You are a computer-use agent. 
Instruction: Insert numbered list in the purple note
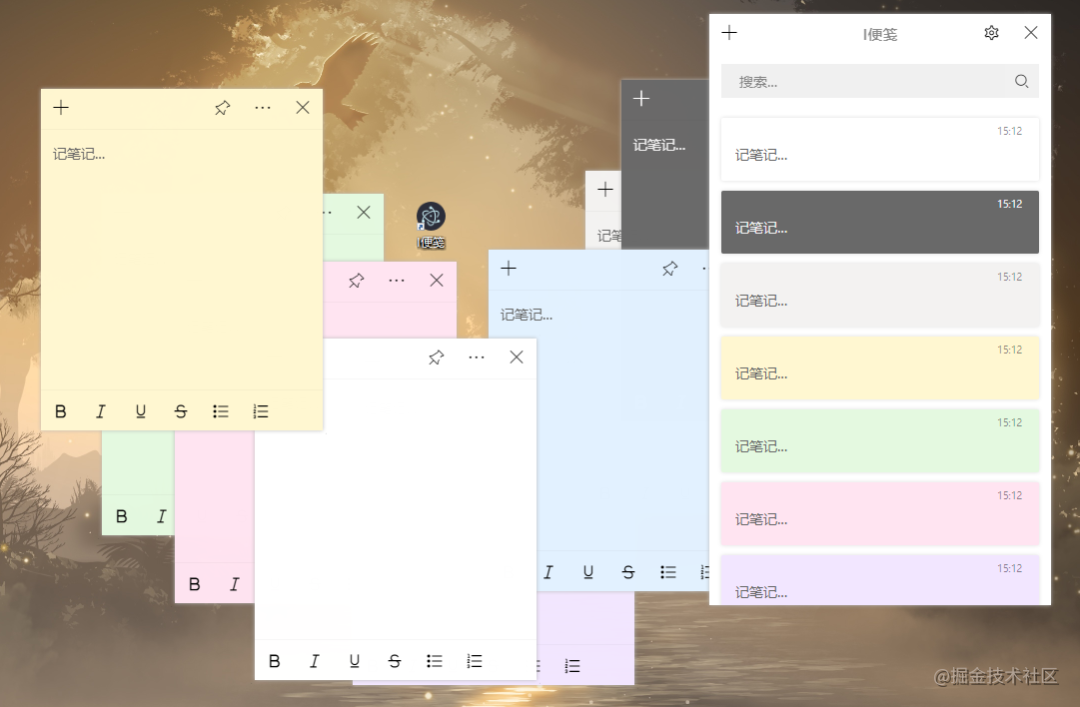[572, 666]
